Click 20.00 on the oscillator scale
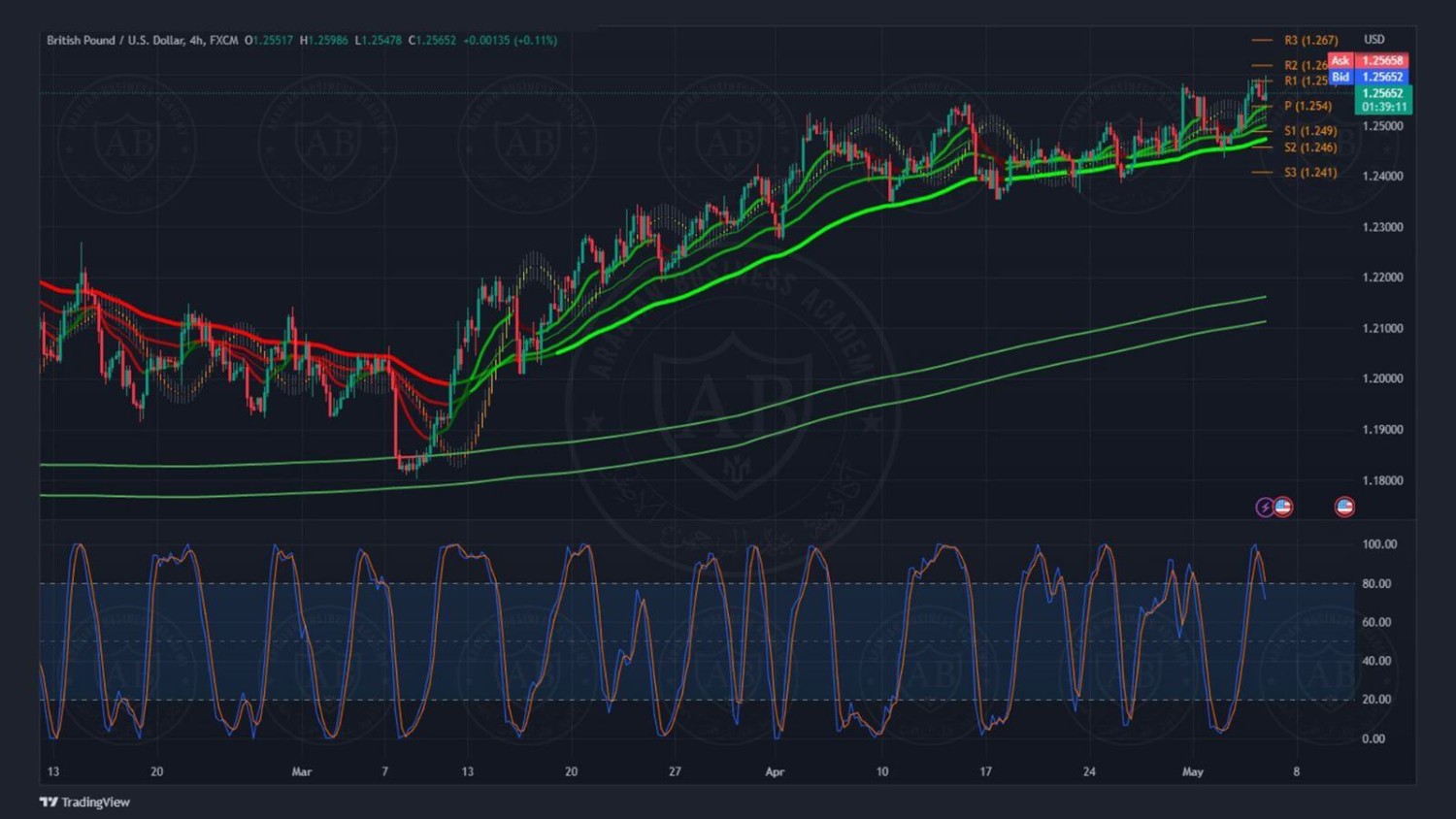Image resolution: width=1456 pixels, height=819 pixels. coord(1376,700)
